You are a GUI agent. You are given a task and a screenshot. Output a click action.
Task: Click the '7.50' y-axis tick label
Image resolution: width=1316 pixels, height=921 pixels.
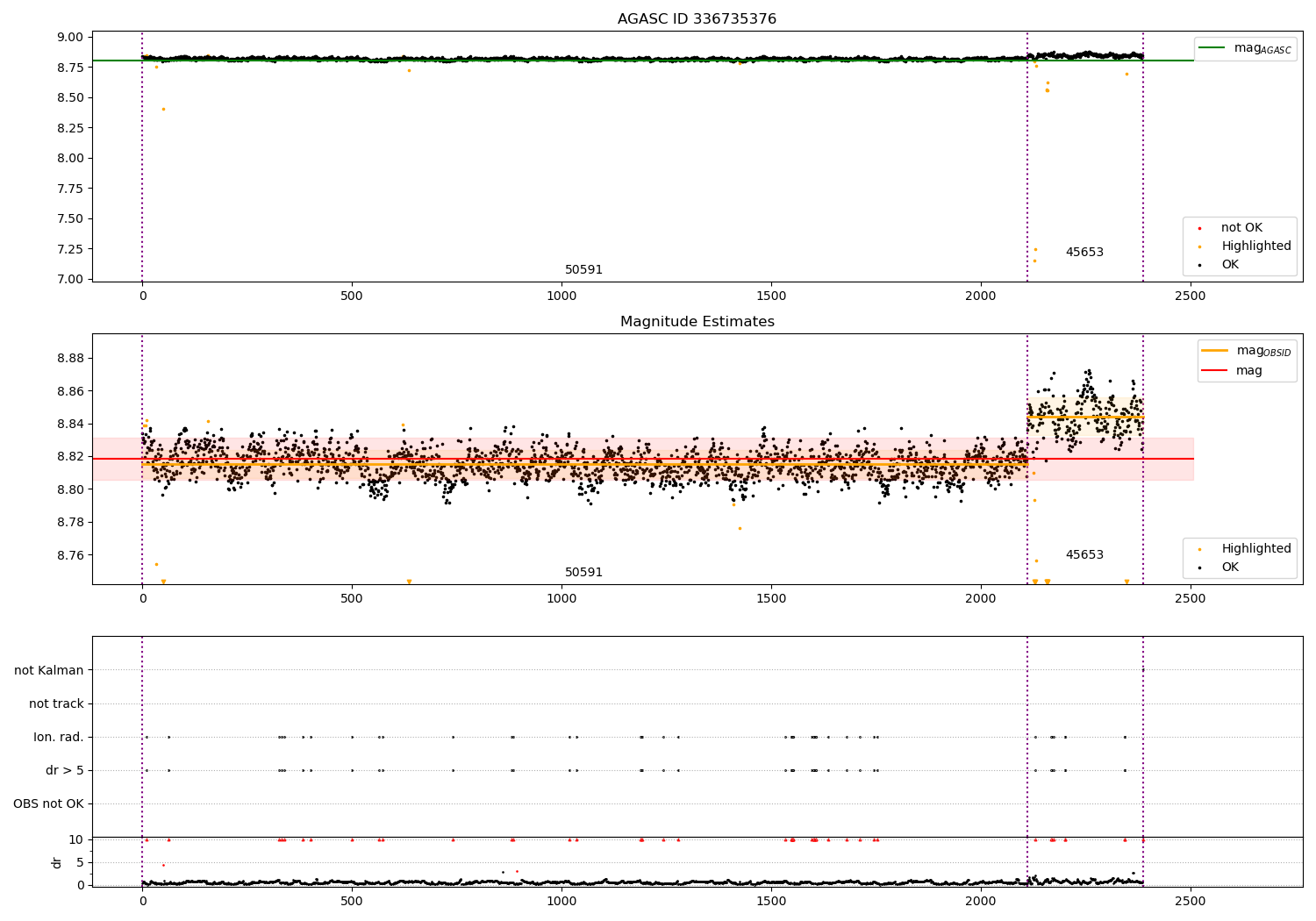tap(71, 218)
